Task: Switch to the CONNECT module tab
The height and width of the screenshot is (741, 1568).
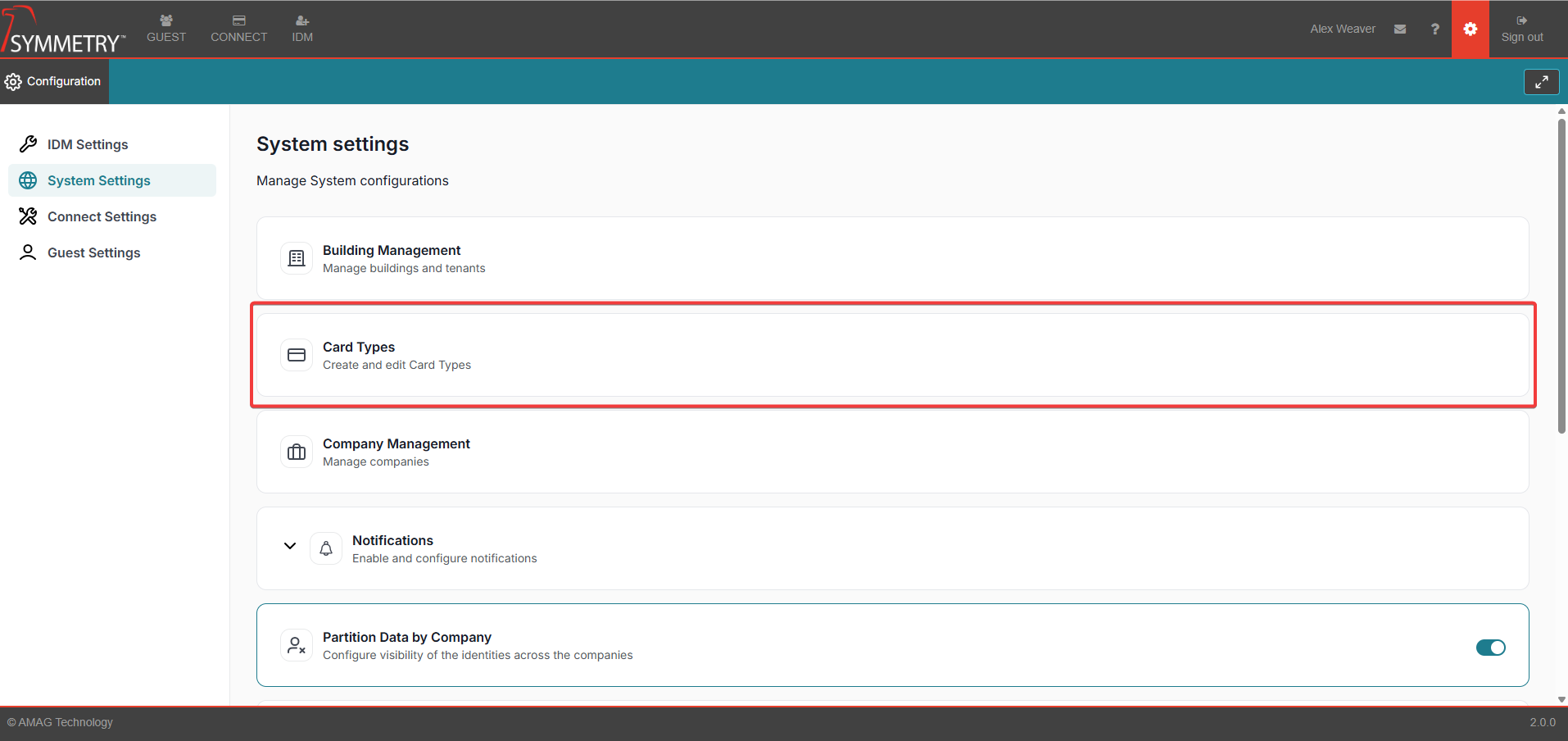Action: click(238, 29)
